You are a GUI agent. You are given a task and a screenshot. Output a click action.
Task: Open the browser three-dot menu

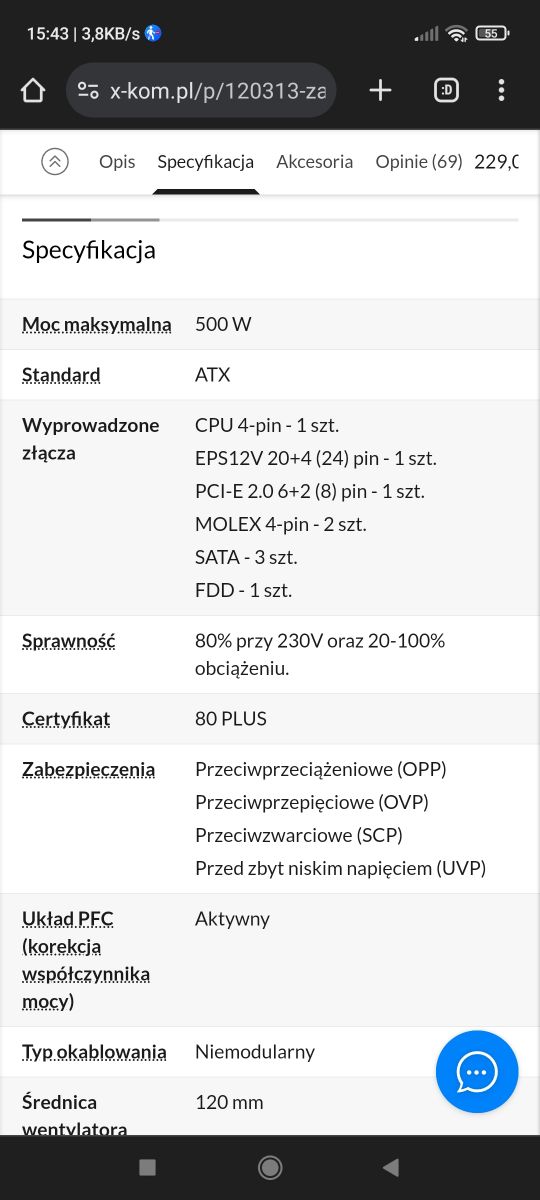point(502,91)
